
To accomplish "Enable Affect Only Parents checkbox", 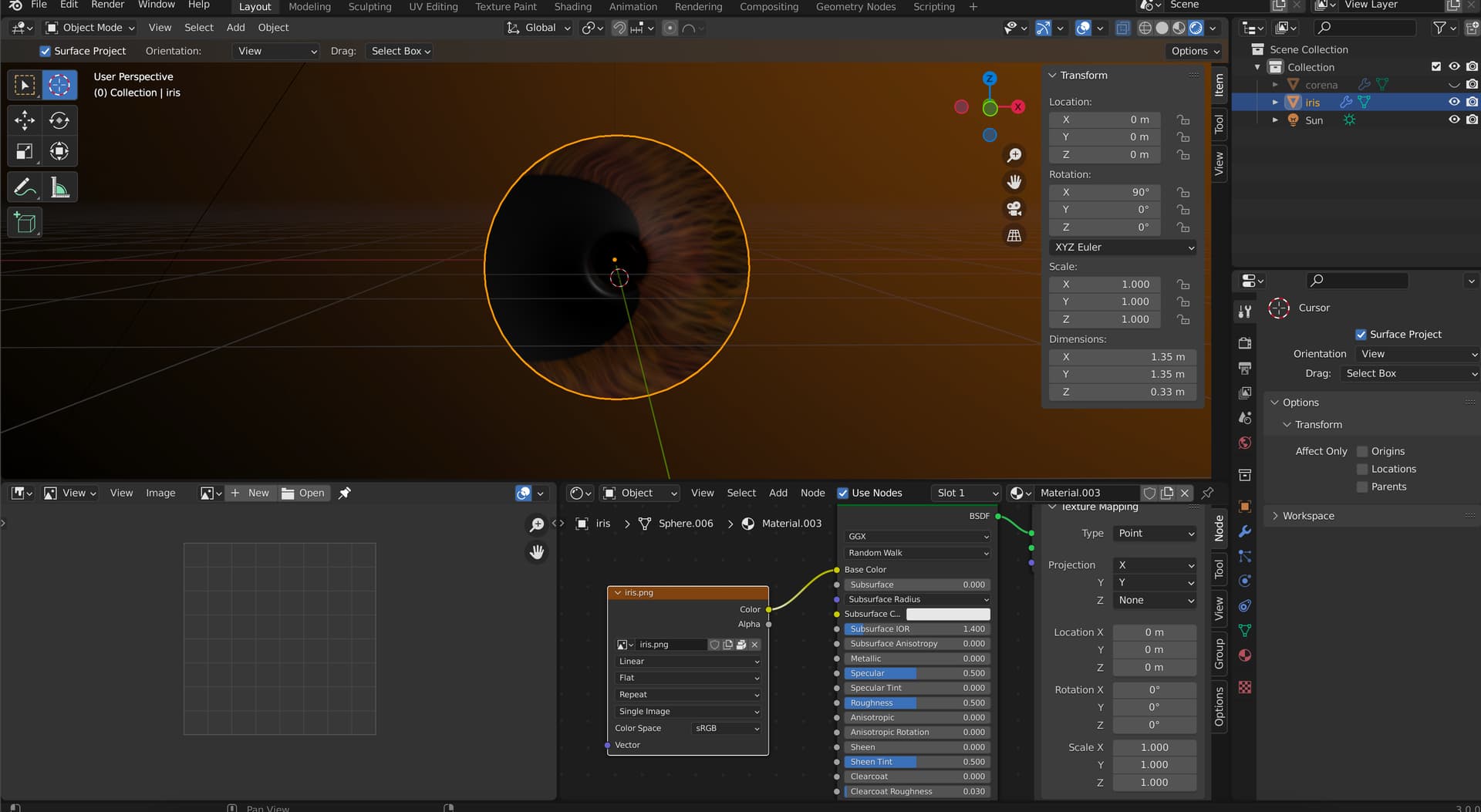I will (1362, 487).
